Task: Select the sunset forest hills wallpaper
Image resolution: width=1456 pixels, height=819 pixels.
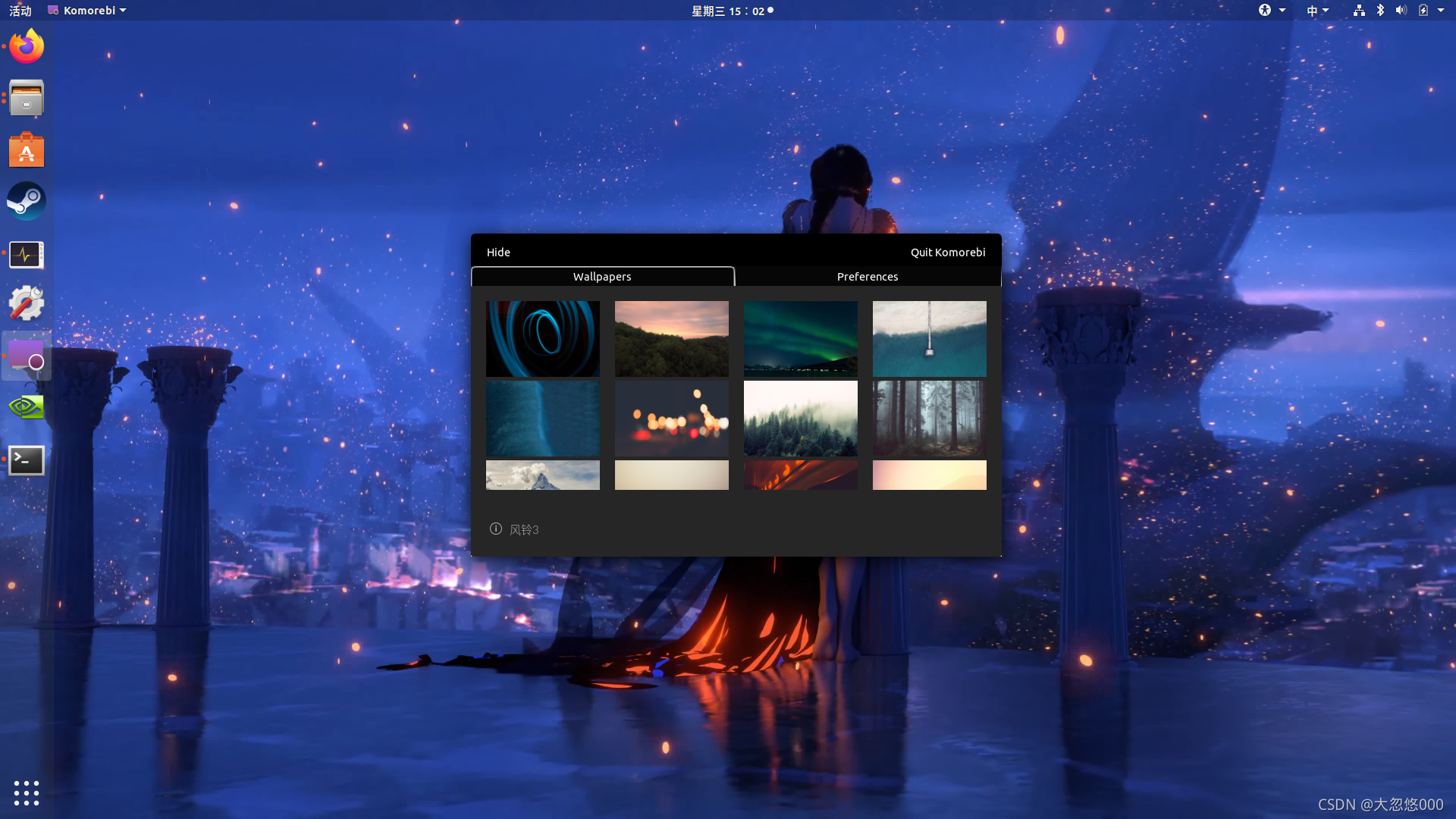Action: tap(672, 339)
